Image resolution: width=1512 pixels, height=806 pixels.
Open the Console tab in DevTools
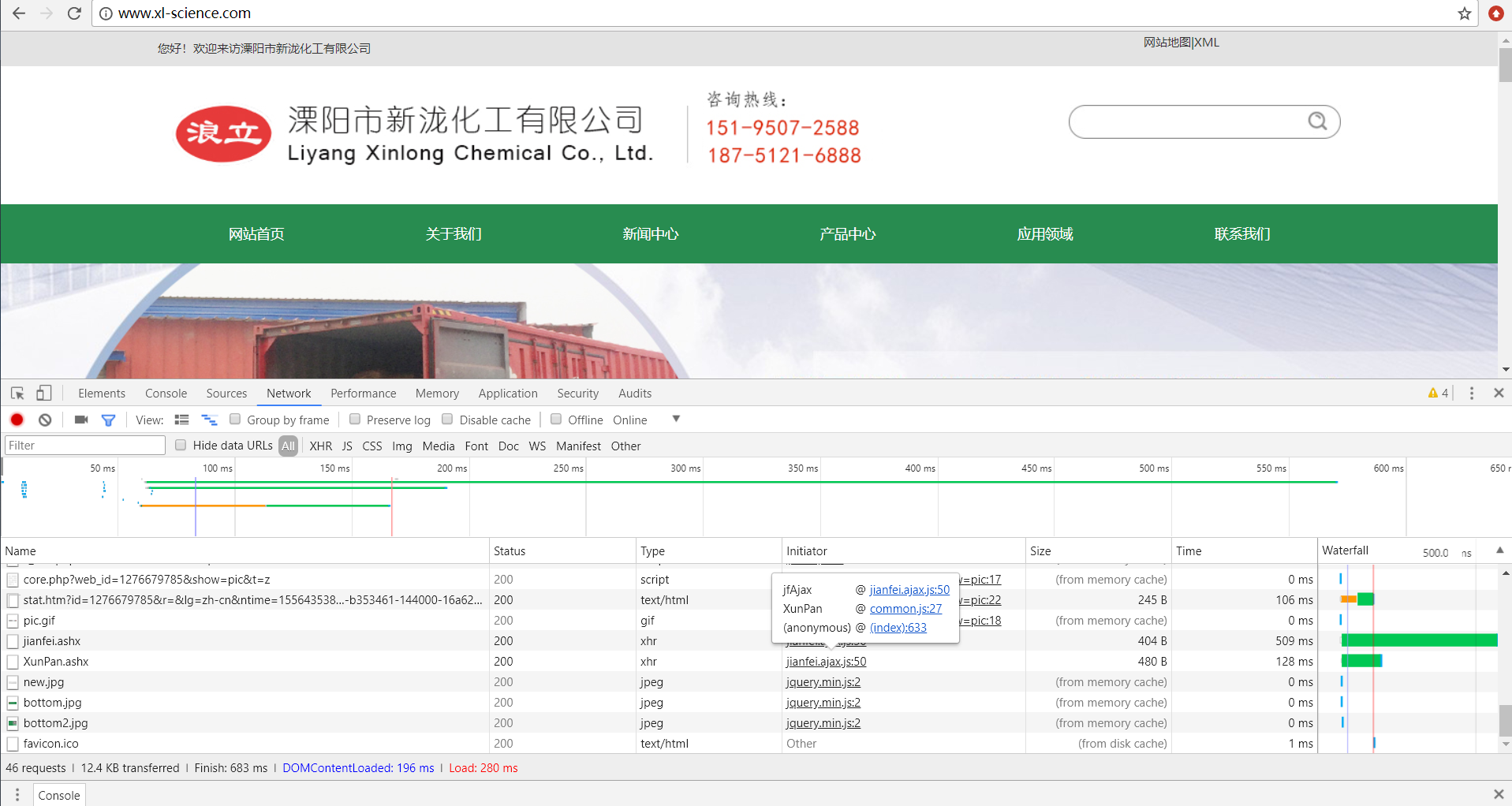(166, 393)
